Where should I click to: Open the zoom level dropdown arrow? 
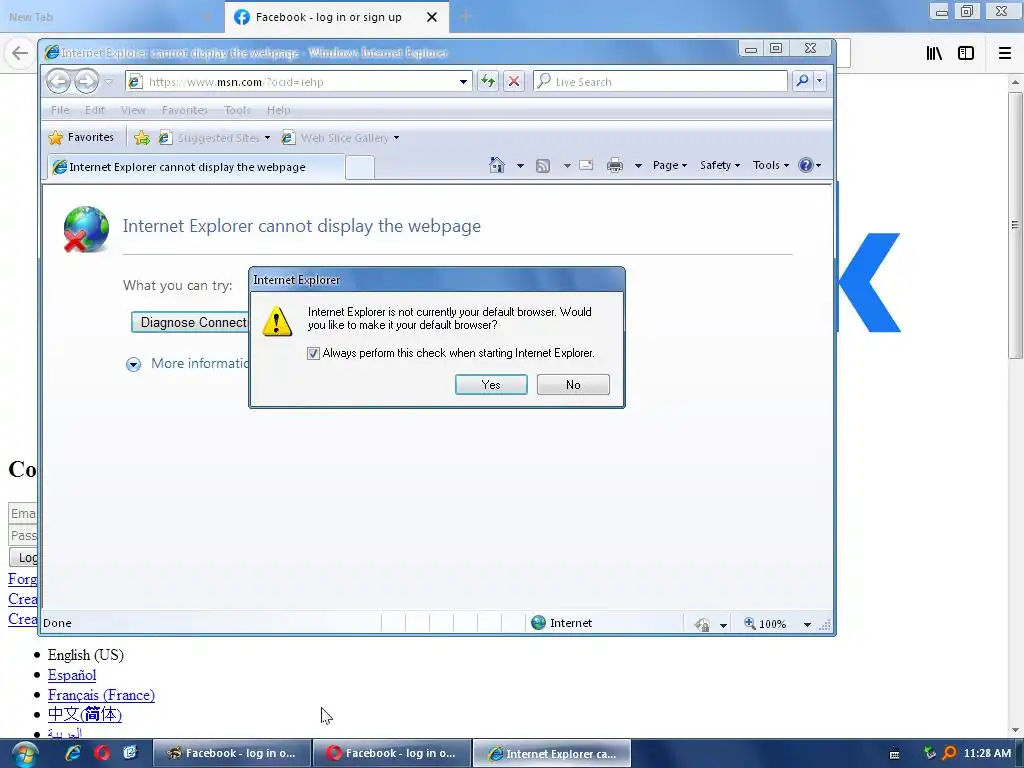click(x=807, y=624)
